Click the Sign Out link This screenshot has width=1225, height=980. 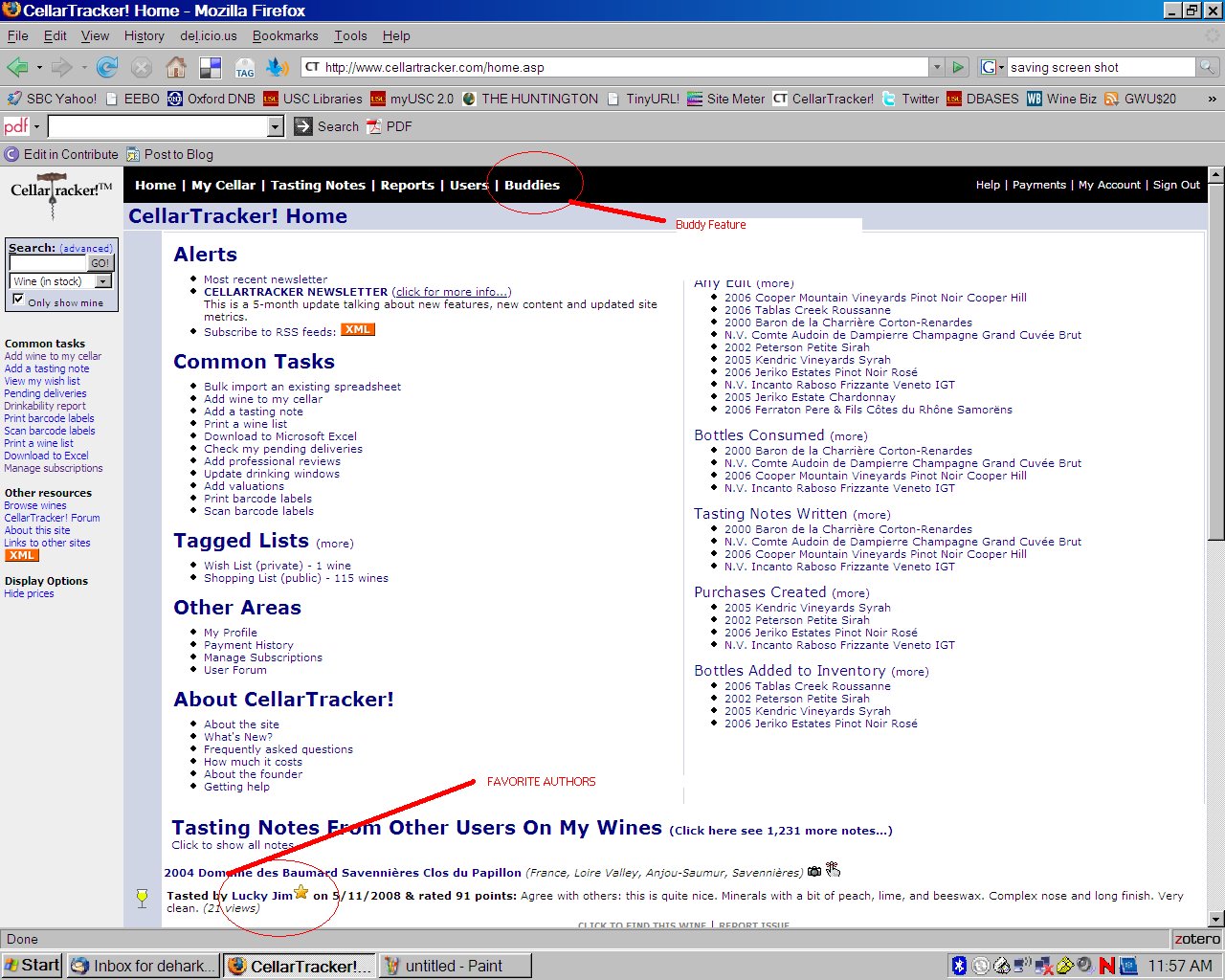[x=1176, y=185]
